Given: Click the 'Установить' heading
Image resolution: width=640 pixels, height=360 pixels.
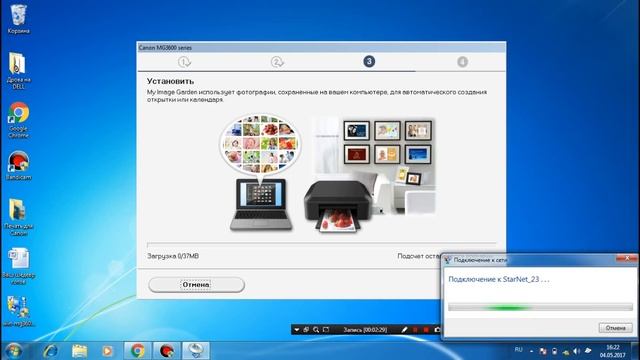Looking at the screenshot, I should 170,81.
